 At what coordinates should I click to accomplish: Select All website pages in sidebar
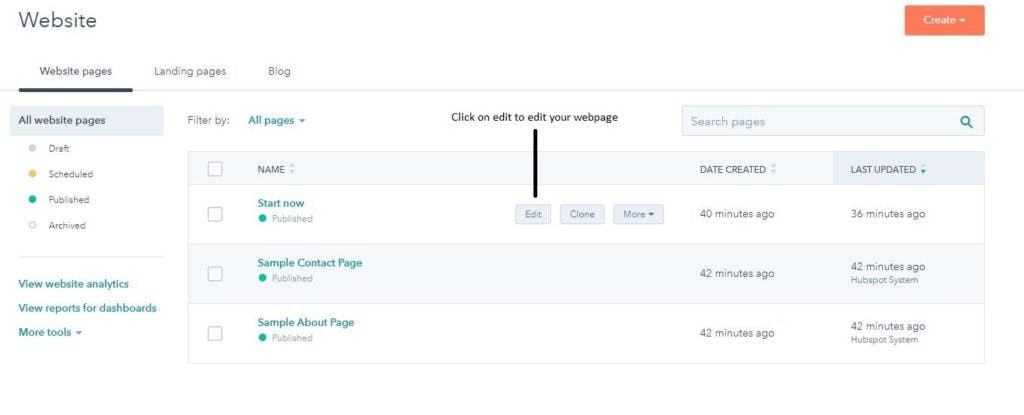point(86,120)
